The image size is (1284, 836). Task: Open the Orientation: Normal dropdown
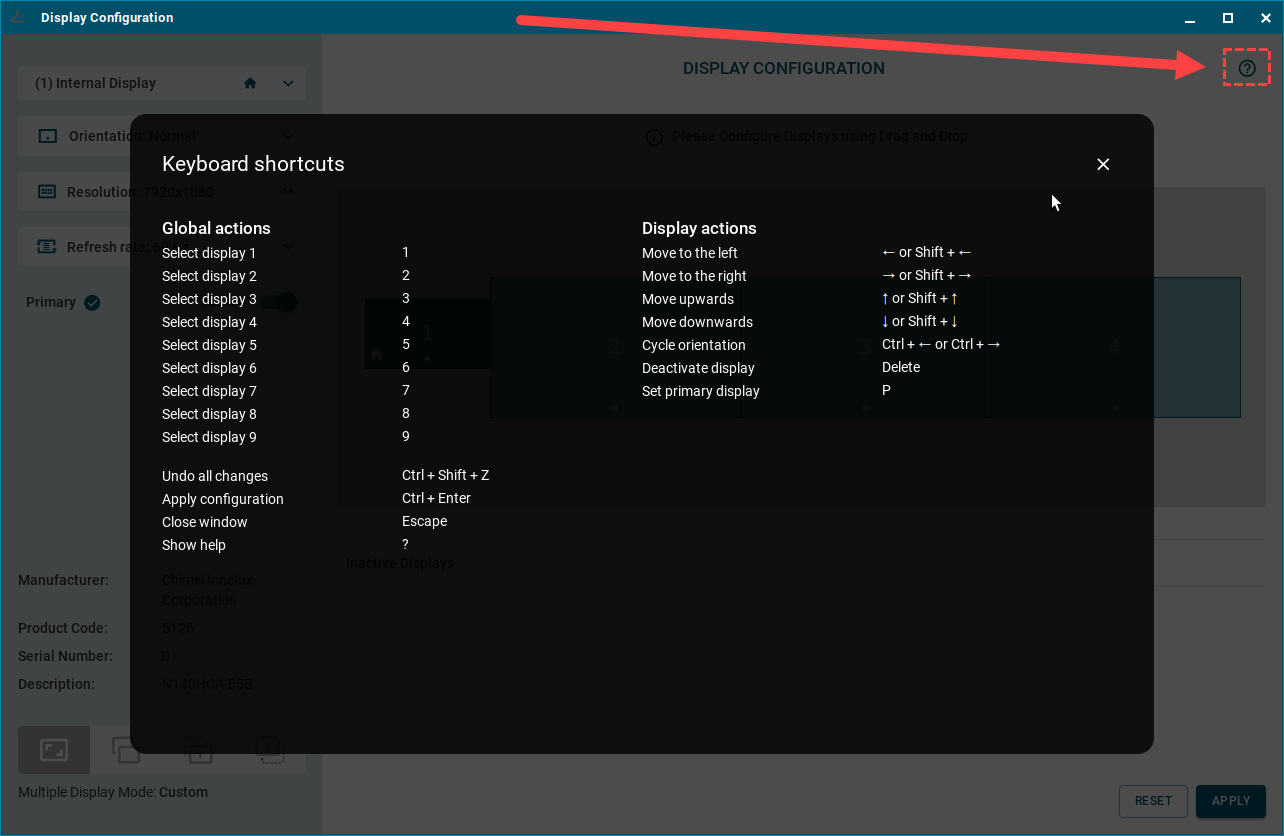tap(288, 136)
